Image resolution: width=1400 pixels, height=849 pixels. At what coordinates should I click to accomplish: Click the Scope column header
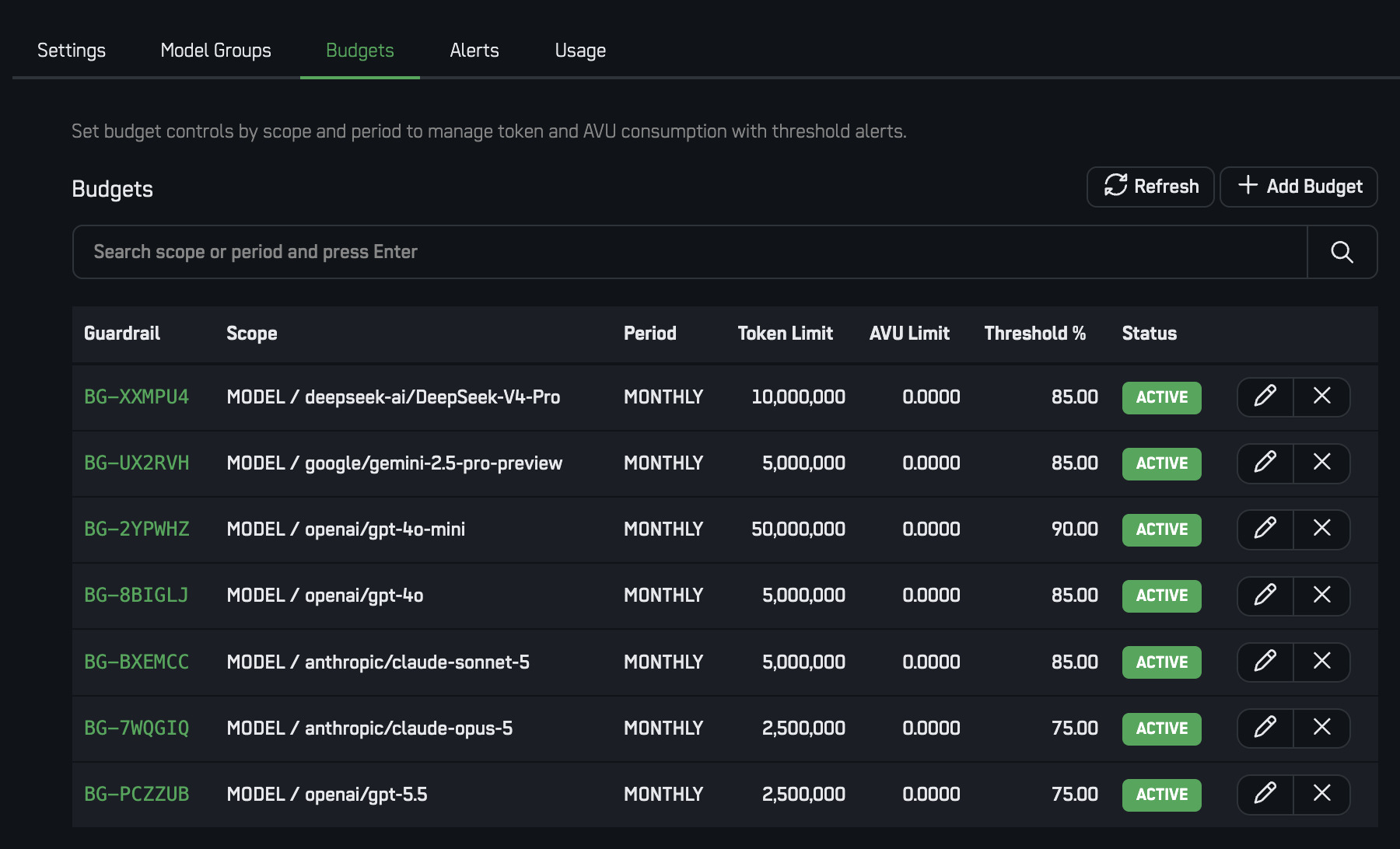pyautogui.click(x=252, y=334)
